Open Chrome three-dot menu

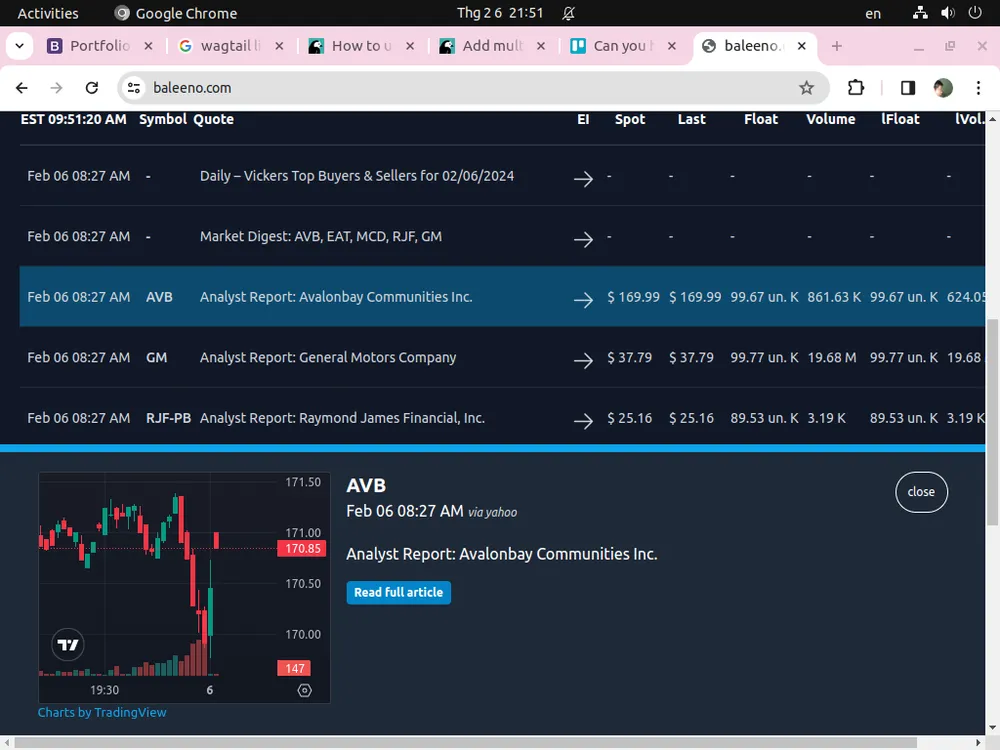[978, 88]
